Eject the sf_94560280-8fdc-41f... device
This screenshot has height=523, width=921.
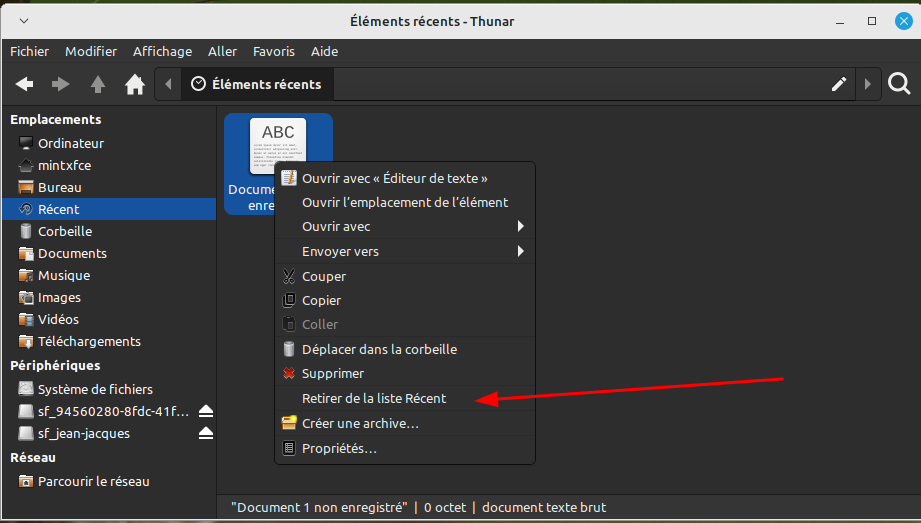point(206,411)
